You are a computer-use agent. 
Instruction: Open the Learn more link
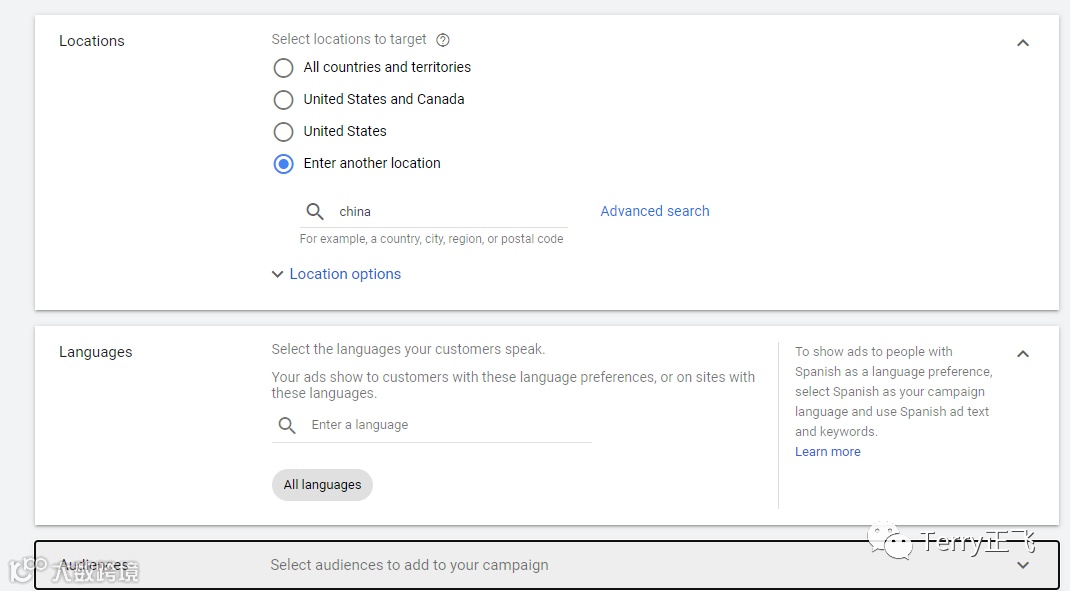point(827,452)
